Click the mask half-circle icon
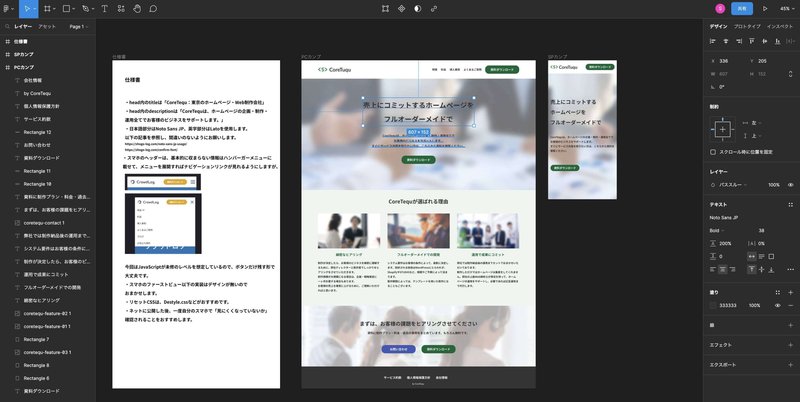Screen dimensions: 800x402 point(418,9)
